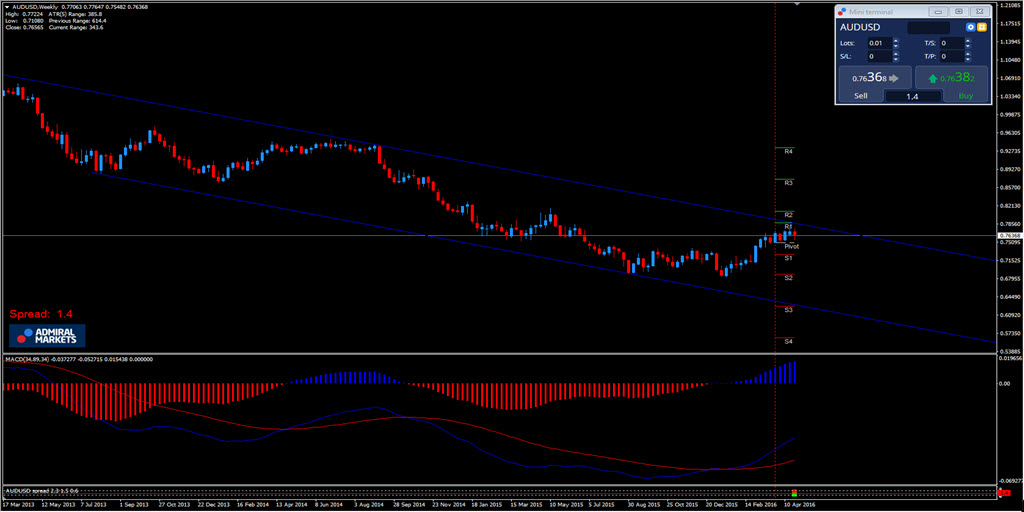Click the yellow grid icon in Mini terminal

982,28
